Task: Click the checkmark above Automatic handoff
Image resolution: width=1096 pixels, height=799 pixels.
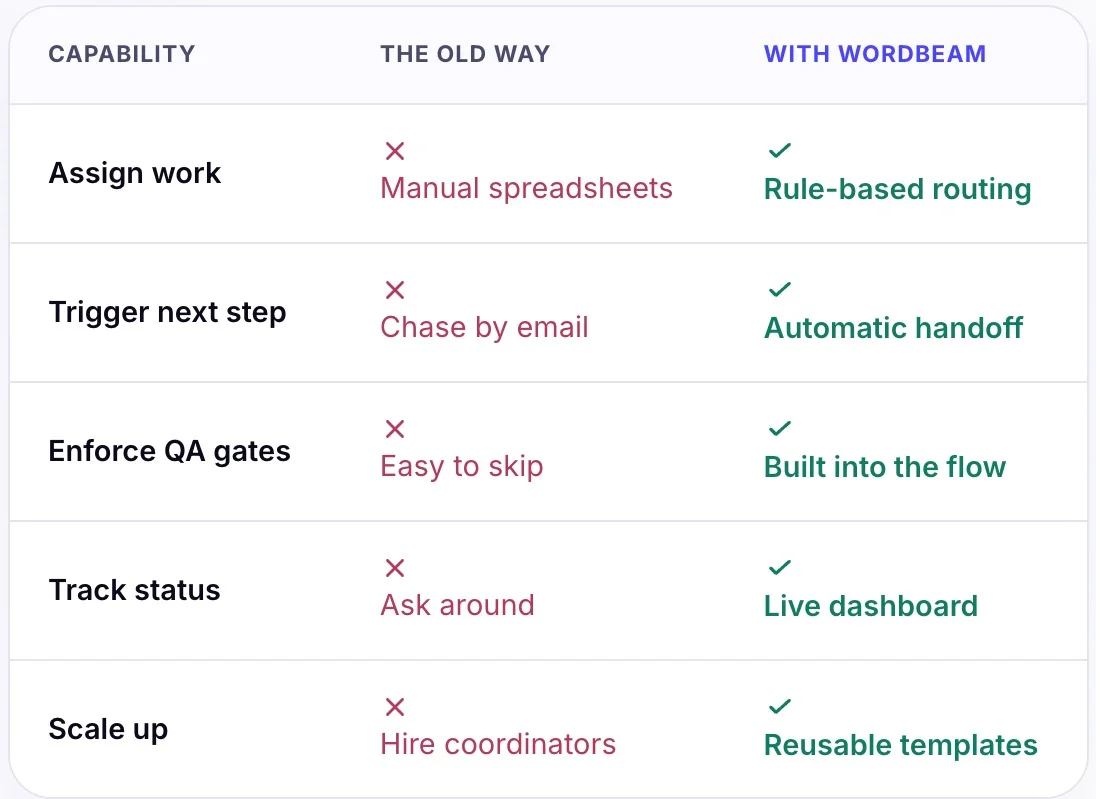Action: point(779,289)
